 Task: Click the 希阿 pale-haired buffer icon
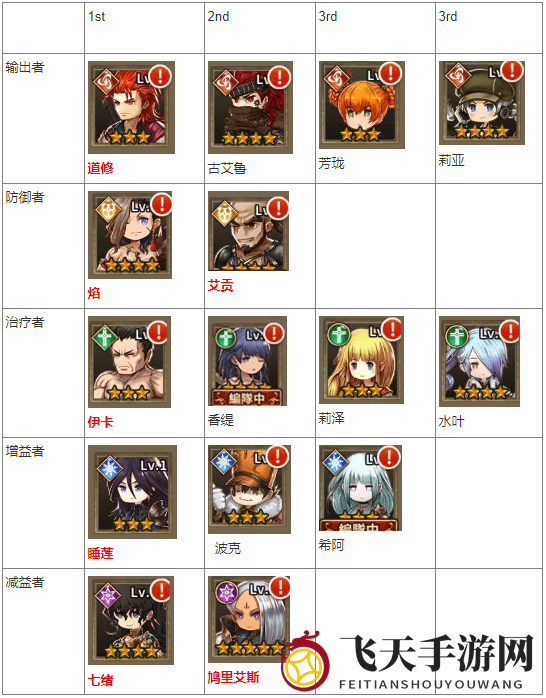(360, 488)
